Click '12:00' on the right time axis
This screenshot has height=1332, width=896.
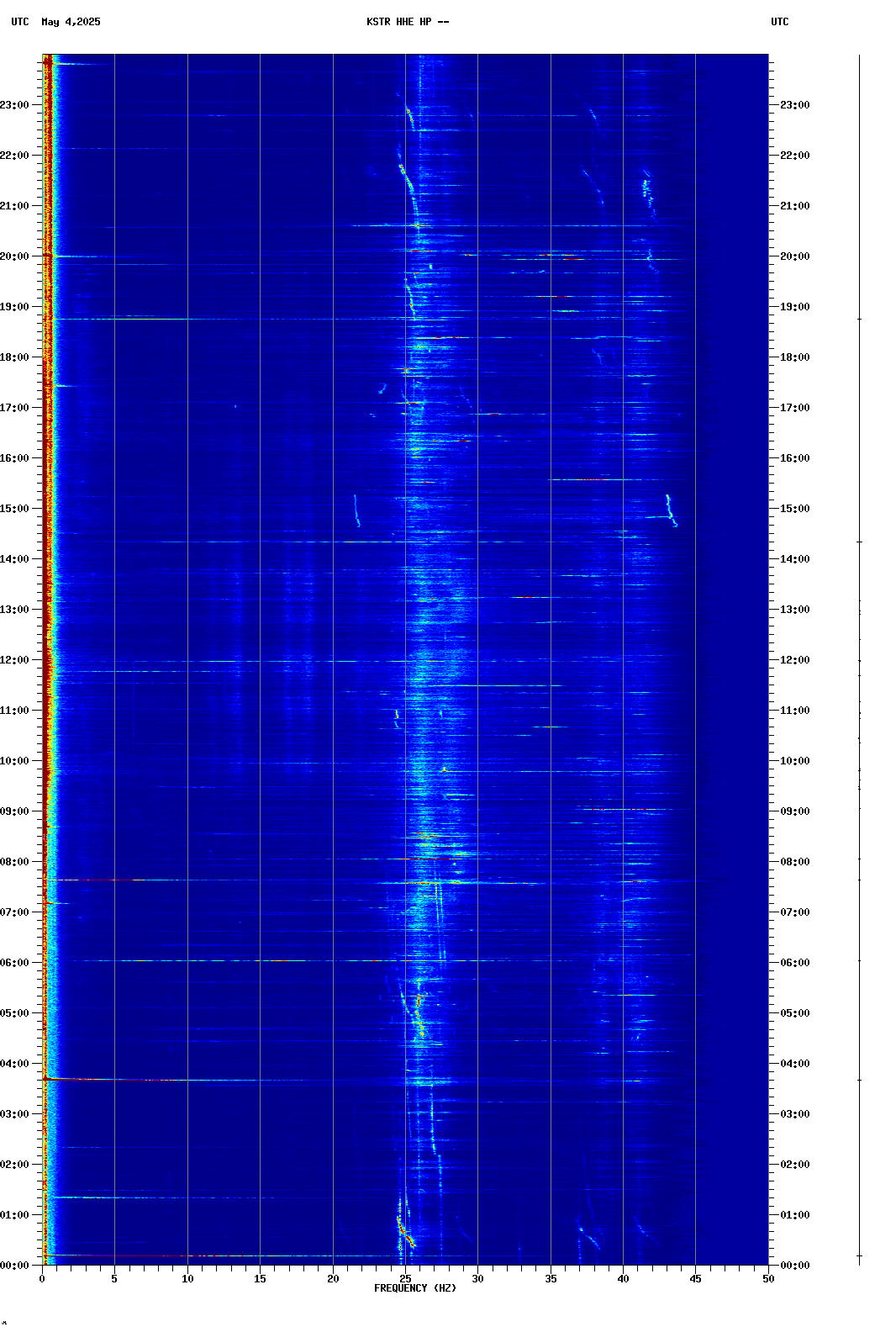[x=795, y=660]
